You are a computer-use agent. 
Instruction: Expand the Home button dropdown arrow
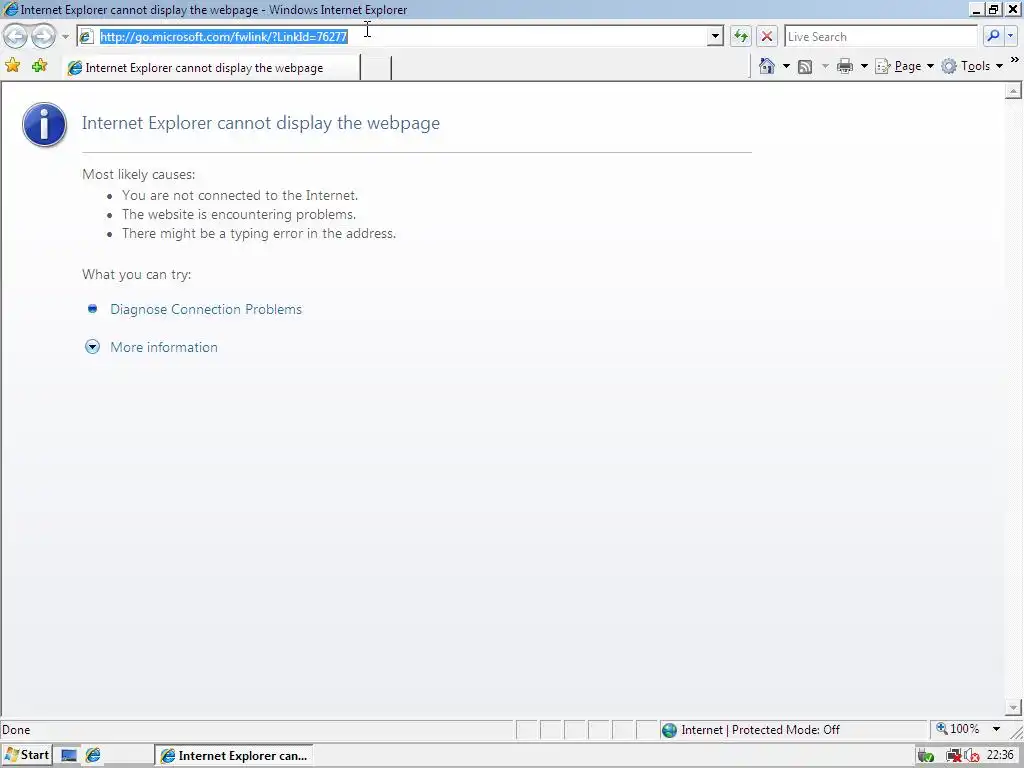tap(786, 66)
